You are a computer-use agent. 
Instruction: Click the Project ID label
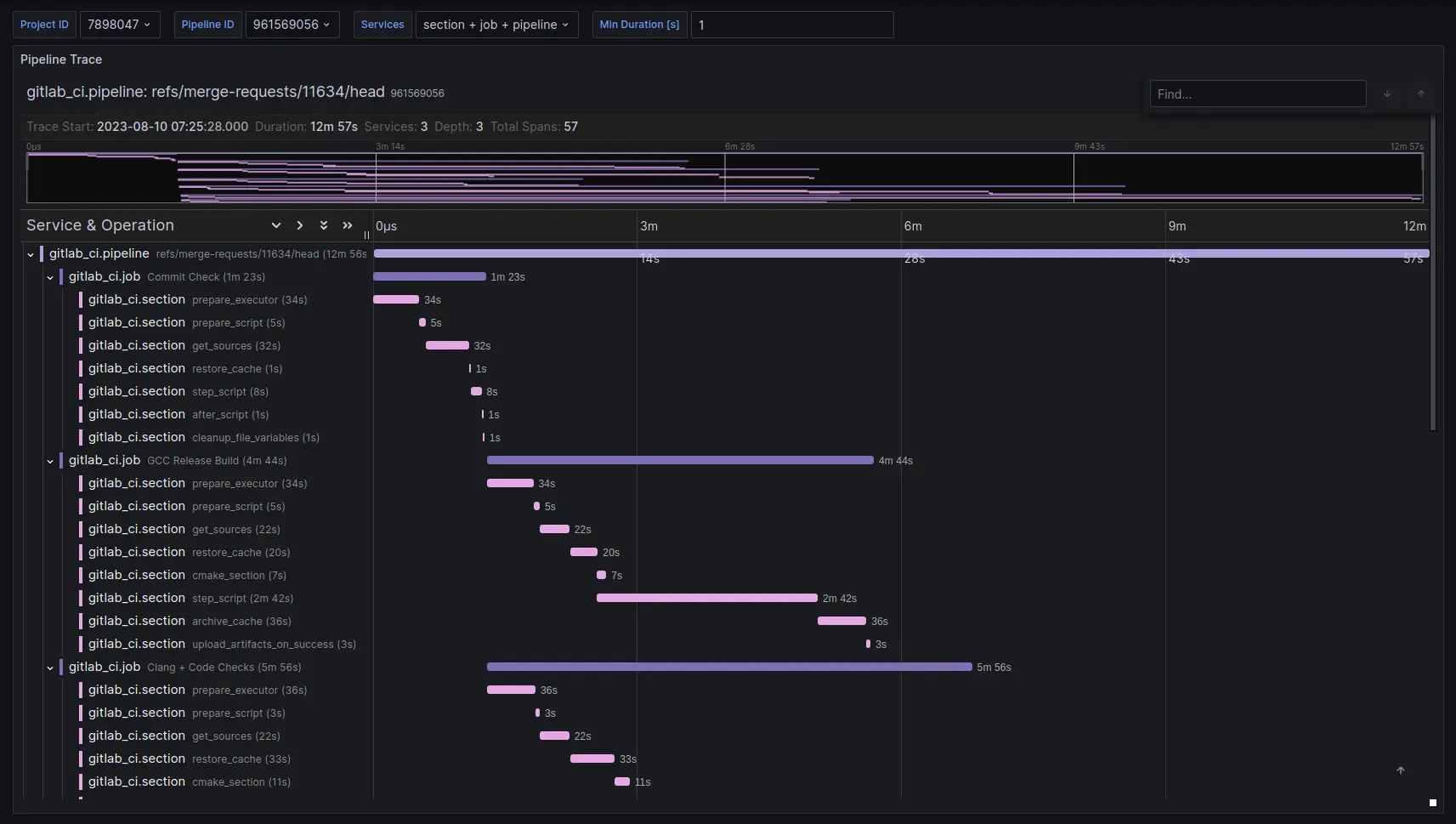pyautogui.click(x=44, y=25)
